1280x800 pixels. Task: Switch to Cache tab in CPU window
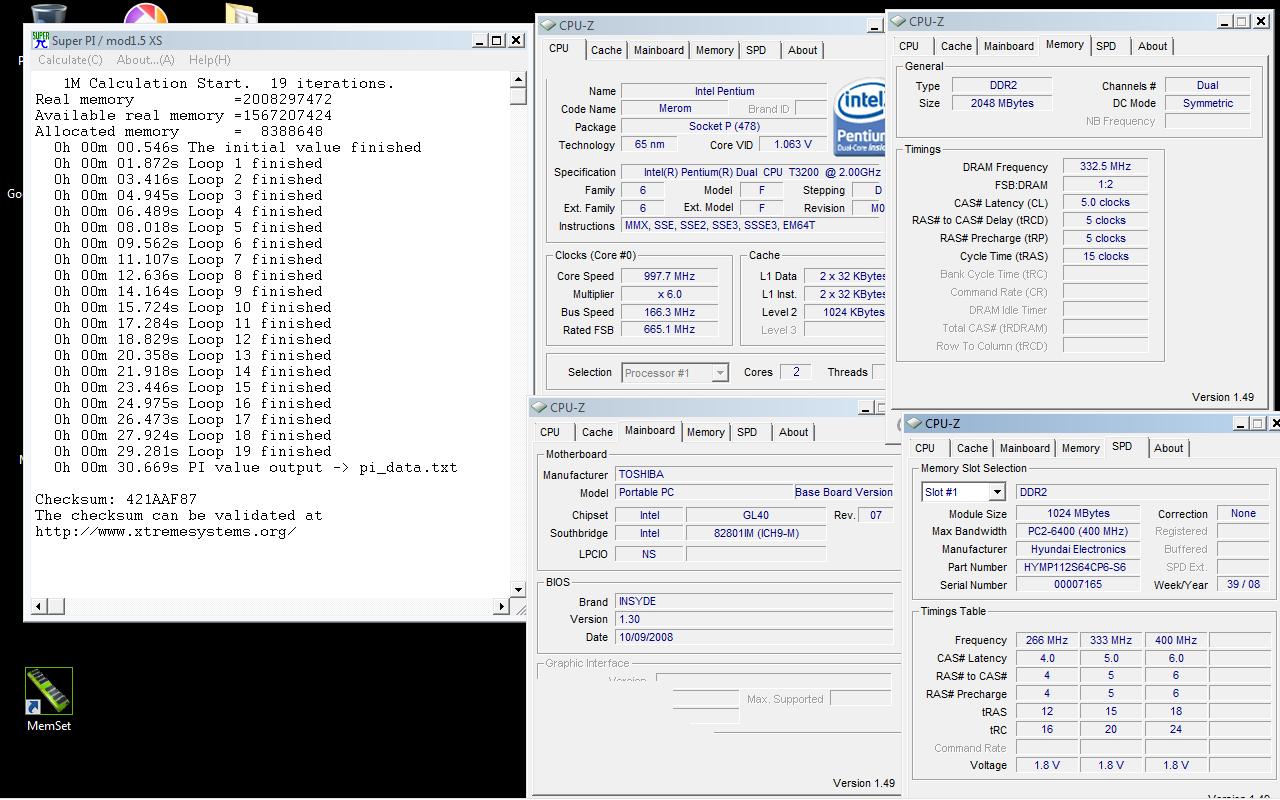point(606,50)
